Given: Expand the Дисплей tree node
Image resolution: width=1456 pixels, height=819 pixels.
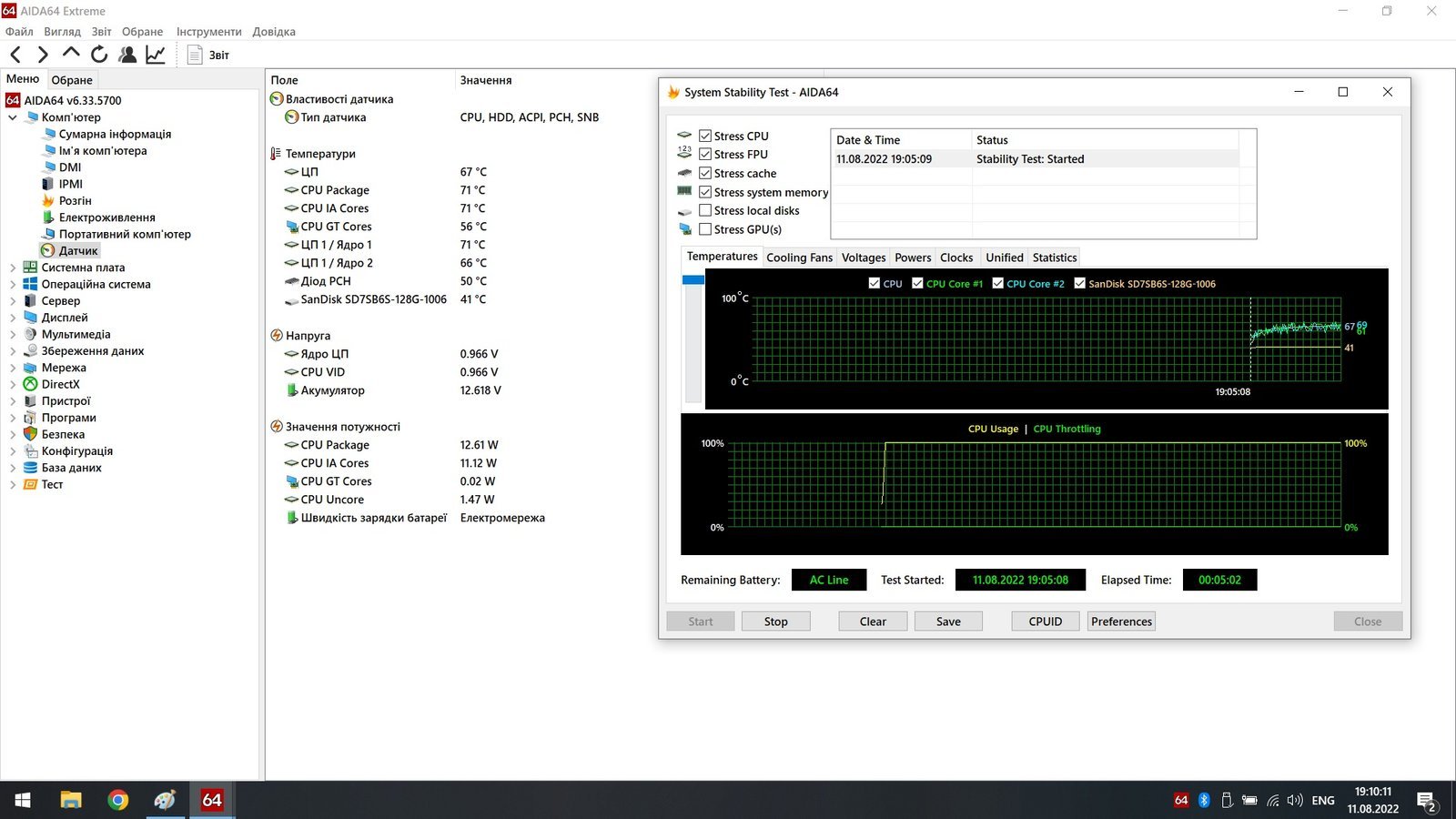Looking at the screenshot, I should coord(13,318).
